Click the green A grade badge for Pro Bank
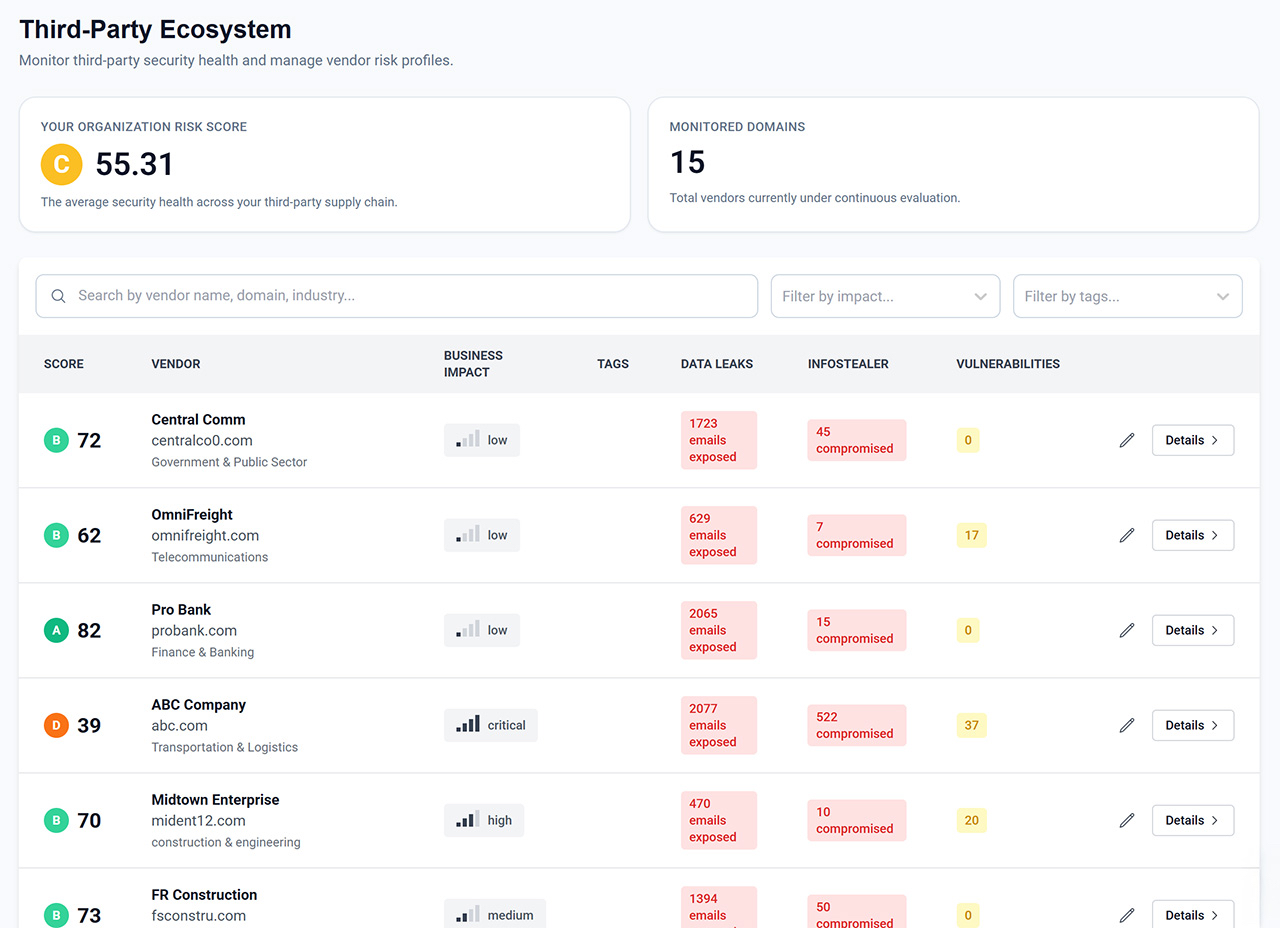Image resolution: width=1280 pixels, height=928 pixels. point(56,630)
